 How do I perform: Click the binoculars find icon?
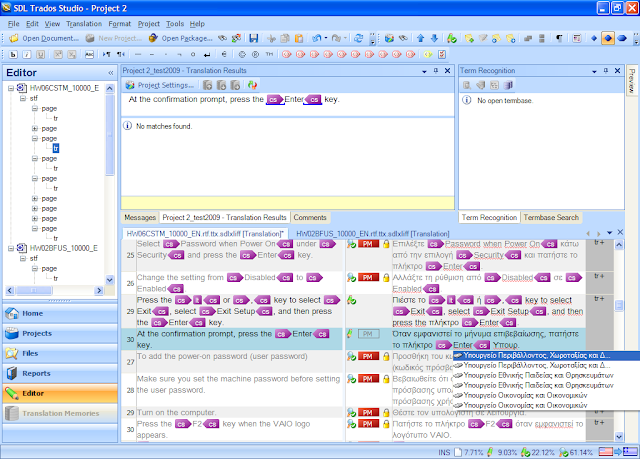222,38
